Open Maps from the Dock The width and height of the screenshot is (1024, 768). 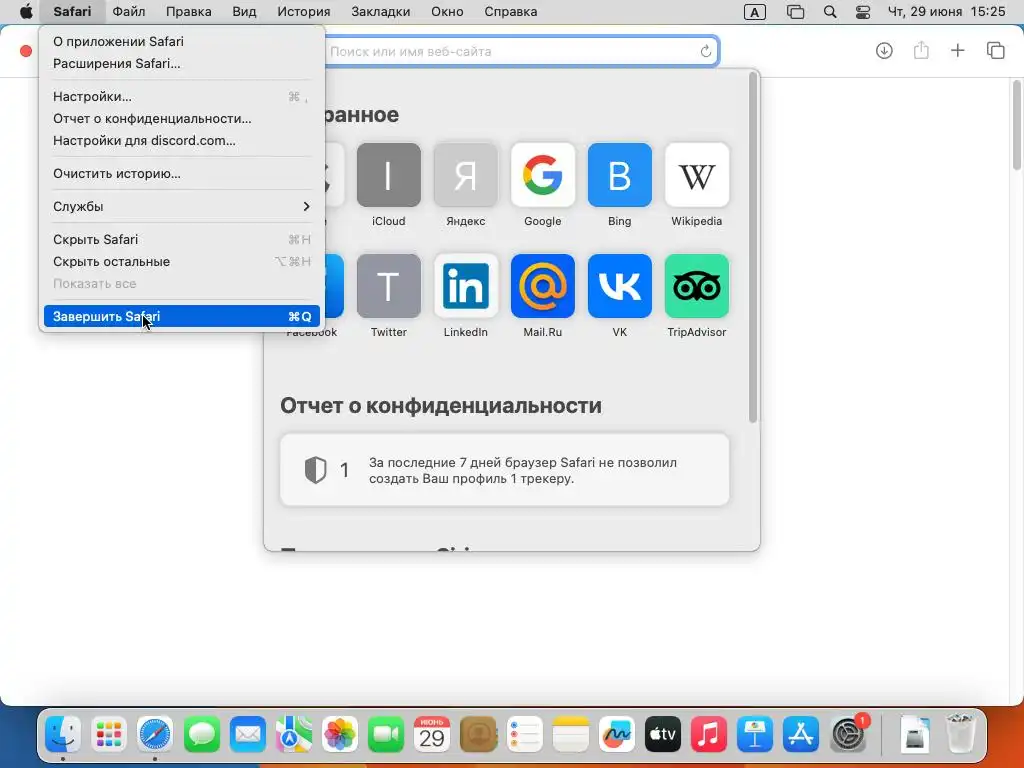[x=294, y=734]
